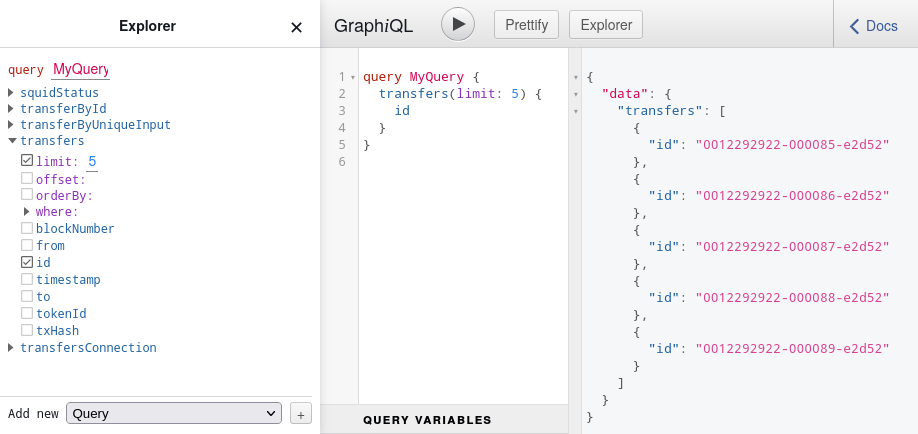Click the id 0012292922-000085-e2d52 result

pos(792,145)
